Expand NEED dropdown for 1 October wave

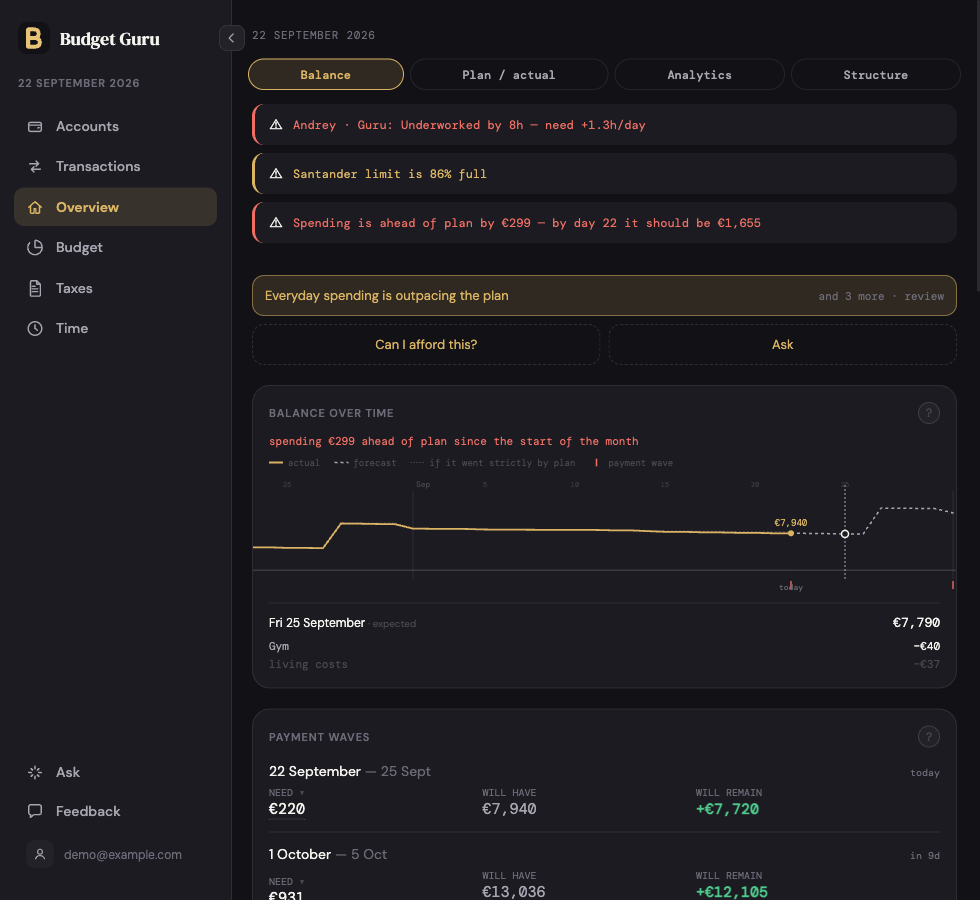pos(287,882)
